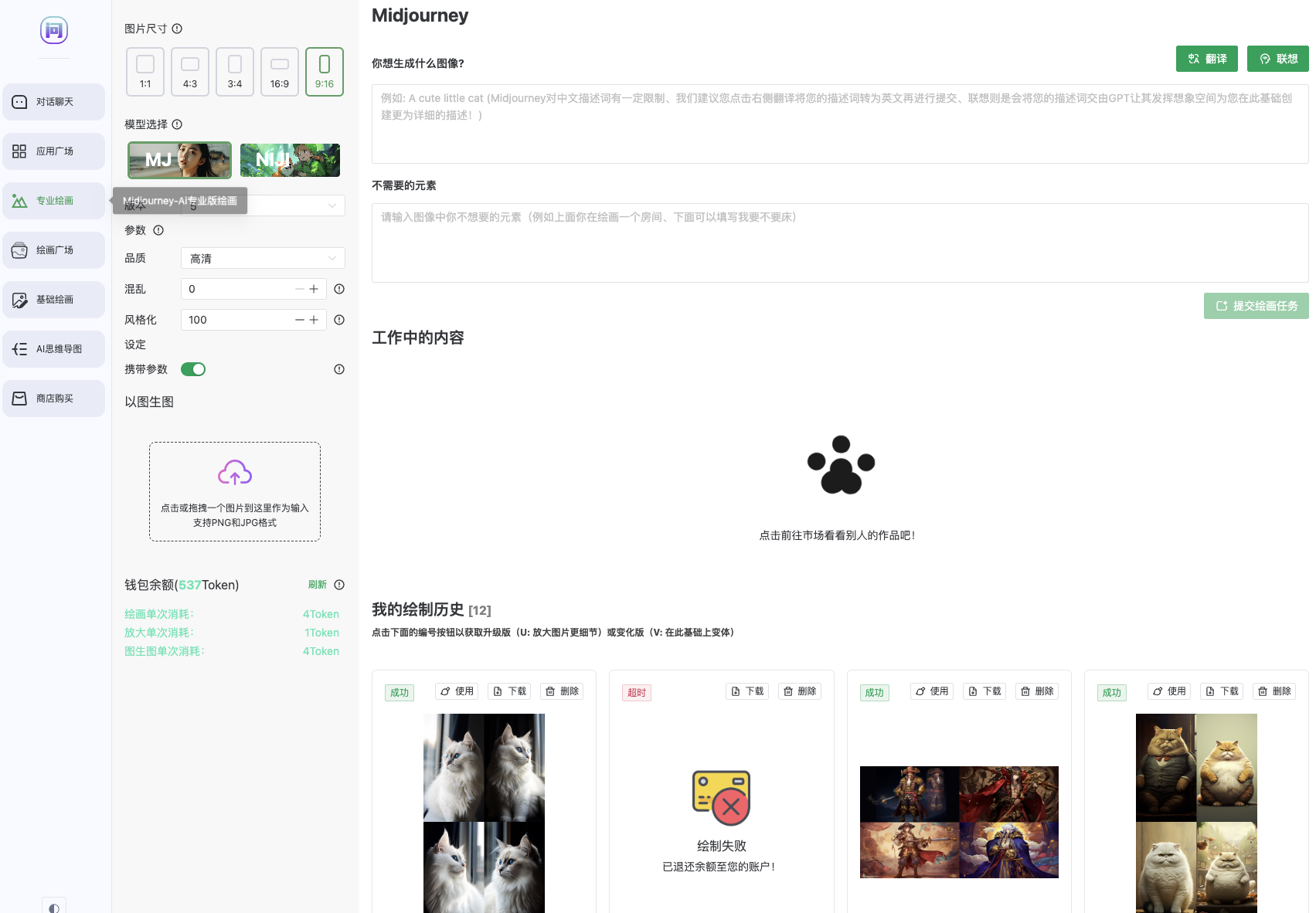Open AI思维导图 sidebar item

[54, 349]
